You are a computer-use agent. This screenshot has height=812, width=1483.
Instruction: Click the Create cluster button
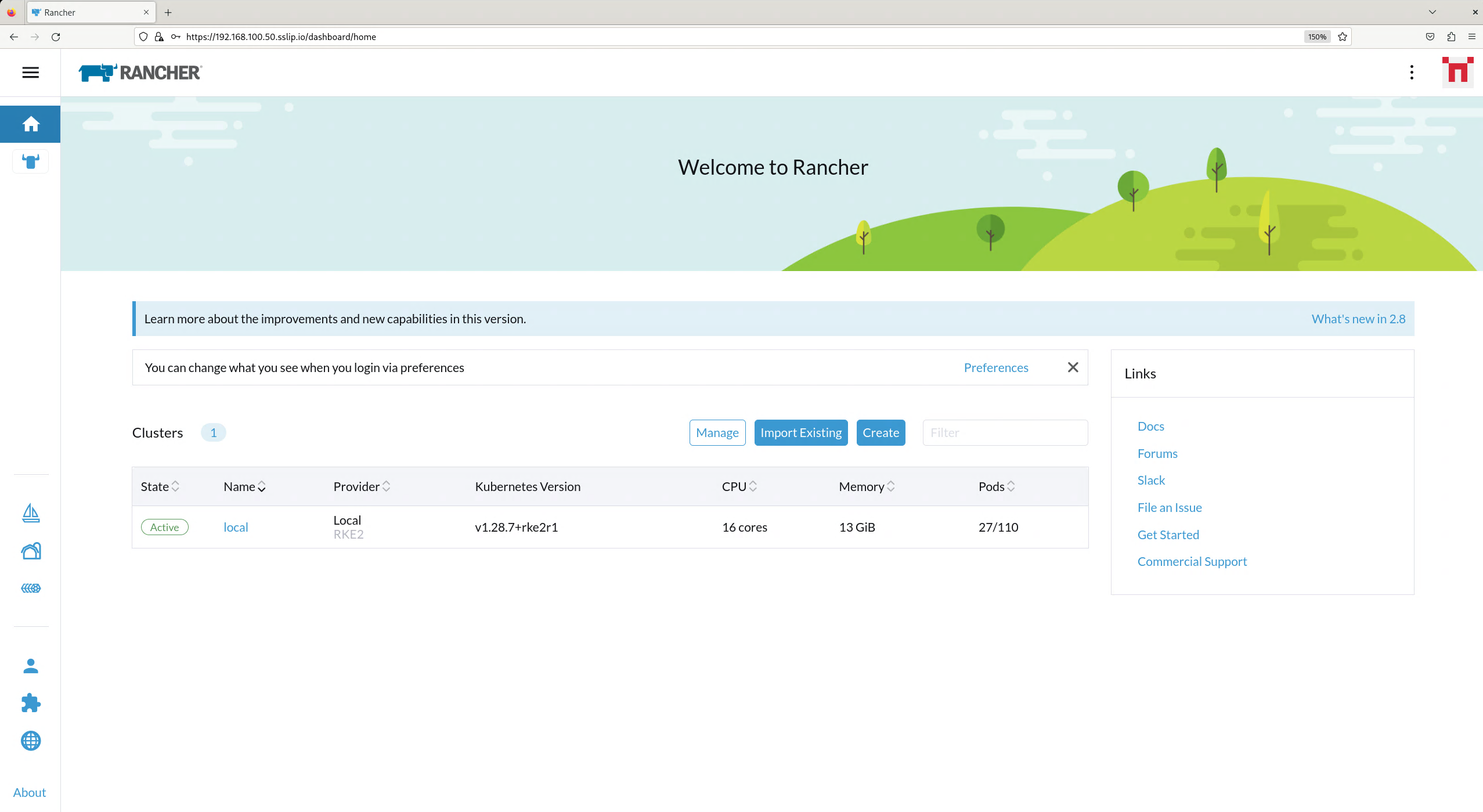pos(880,433)
